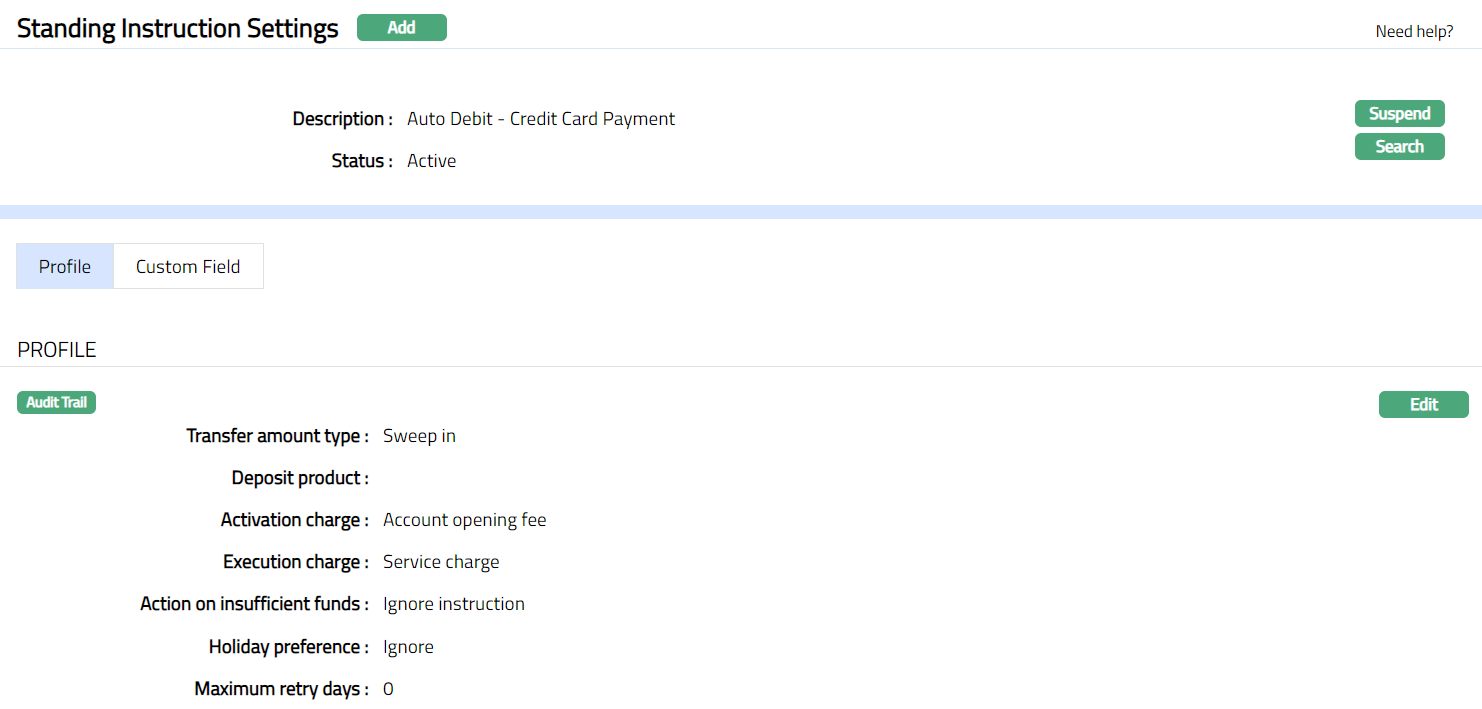1482x709 pixels.
Task: Click the green Search button
Action: click(x=1399, y=146)
